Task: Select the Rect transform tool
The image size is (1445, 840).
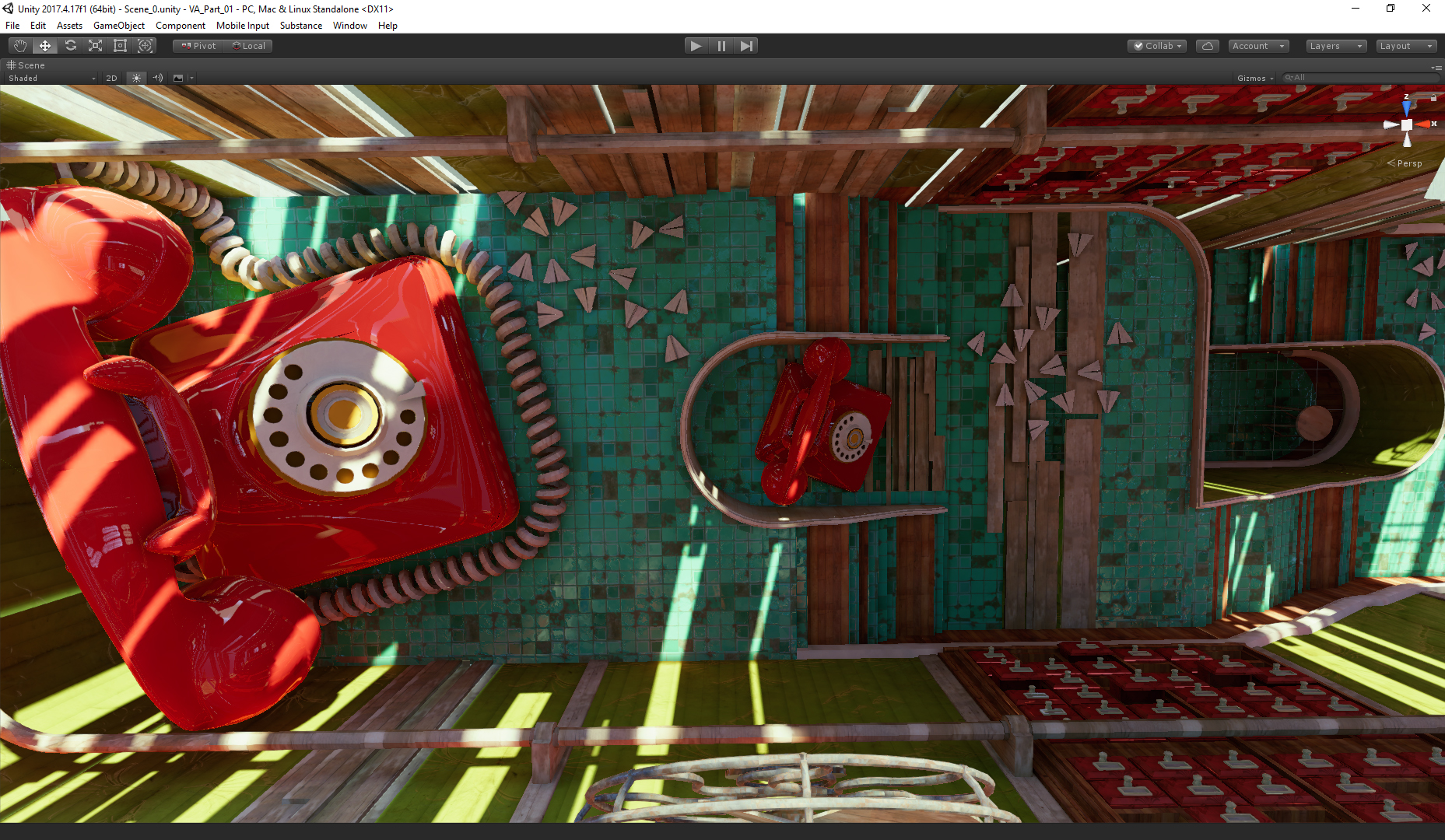Action: tap(120, 46)
